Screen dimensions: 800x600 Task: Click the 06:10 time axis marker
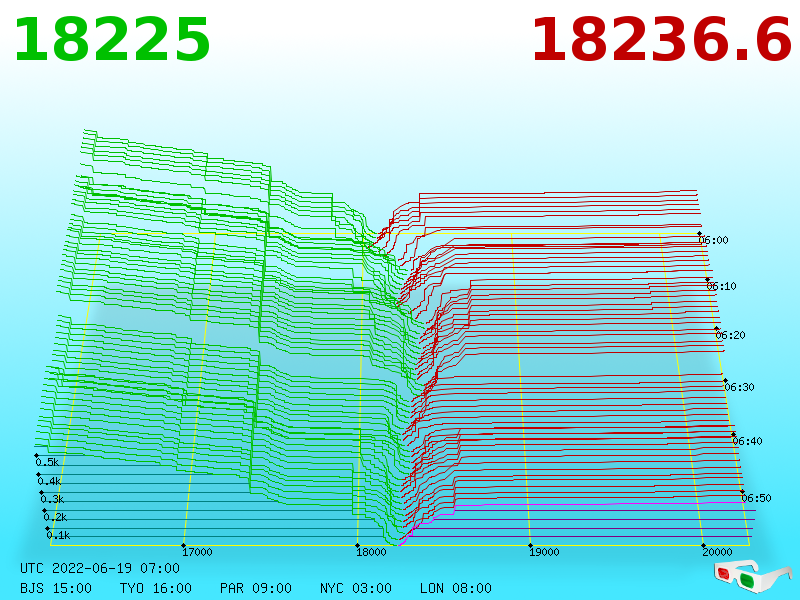pyautogui.click(x=721, y=286)
